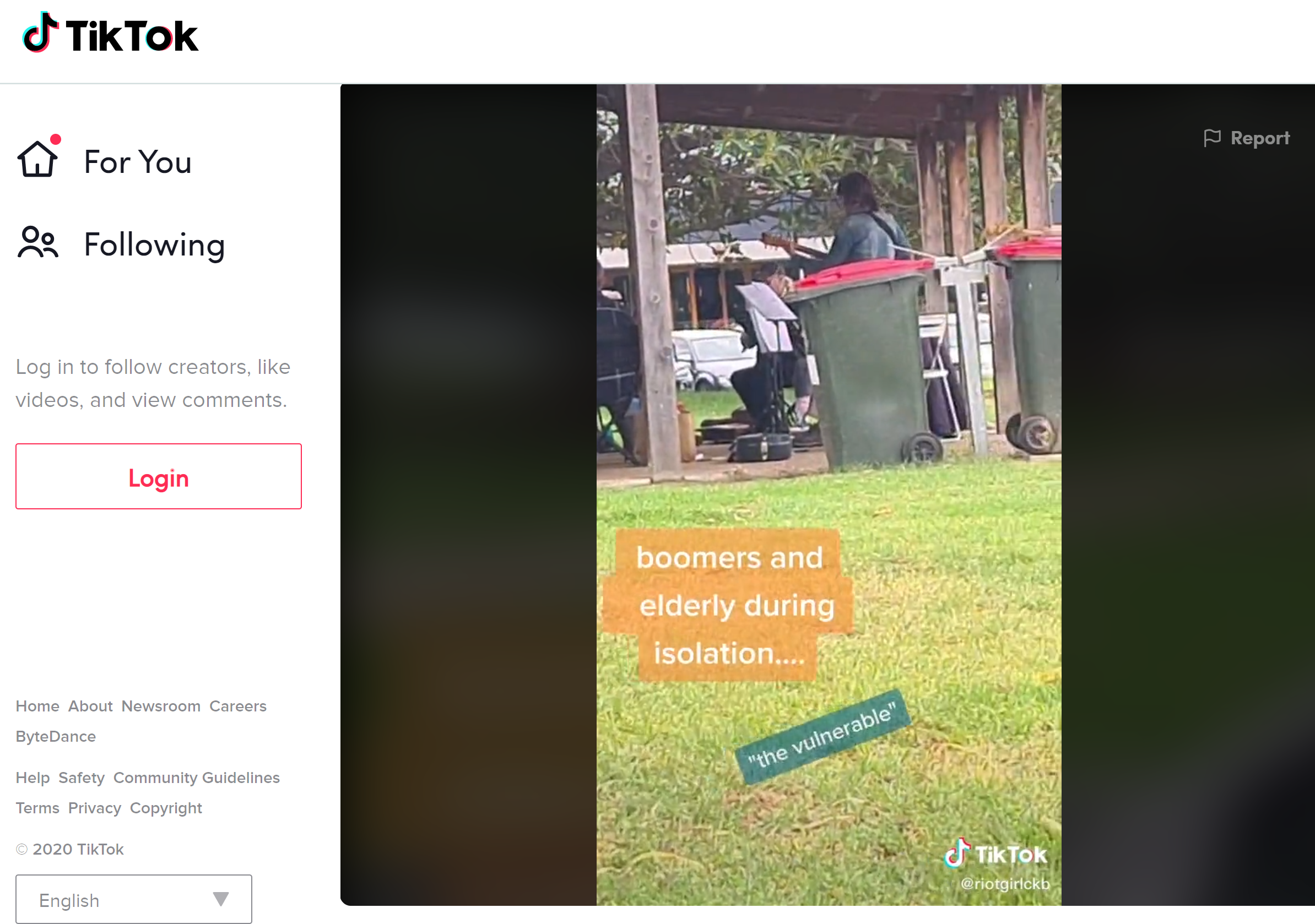The width and height of the screenshot is (1315, 924).
Task: Open the Careers link
Action: pos(237,706)
